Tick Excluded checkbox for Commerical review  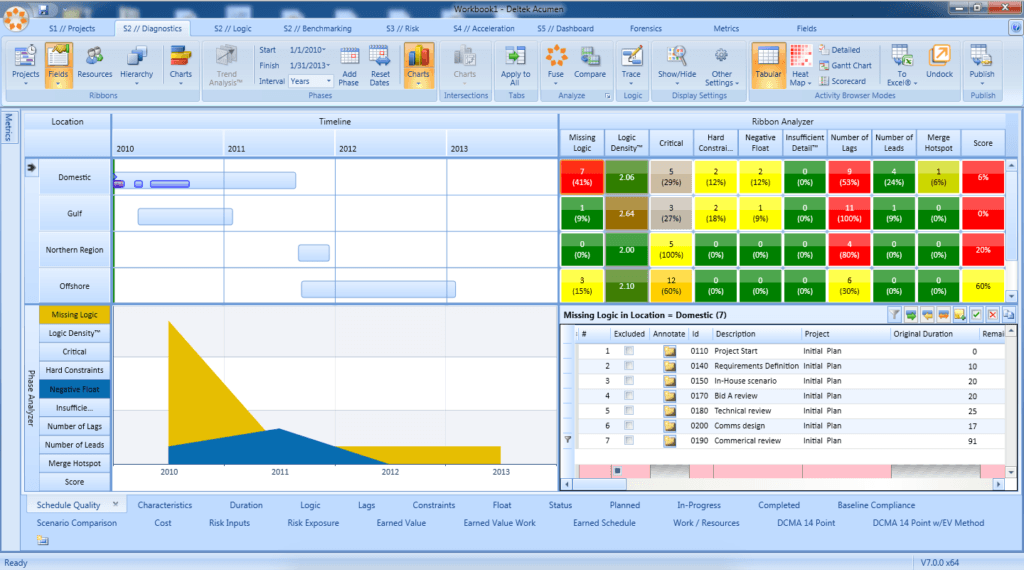629,441
